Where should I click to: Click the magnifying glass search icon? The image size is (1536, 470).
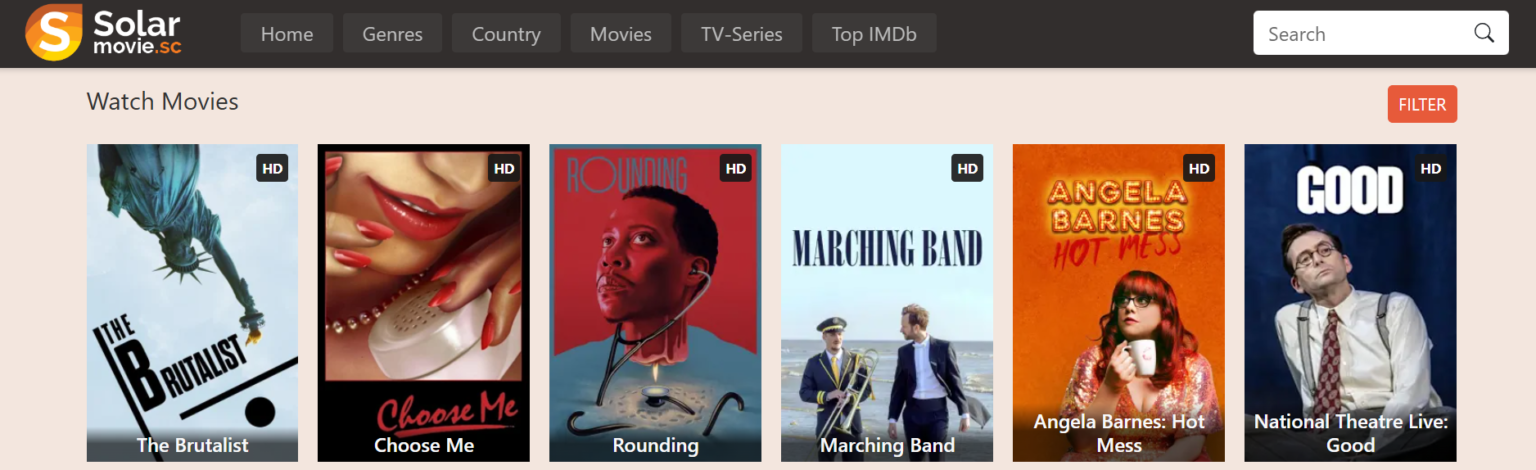tap(1484, 33)
